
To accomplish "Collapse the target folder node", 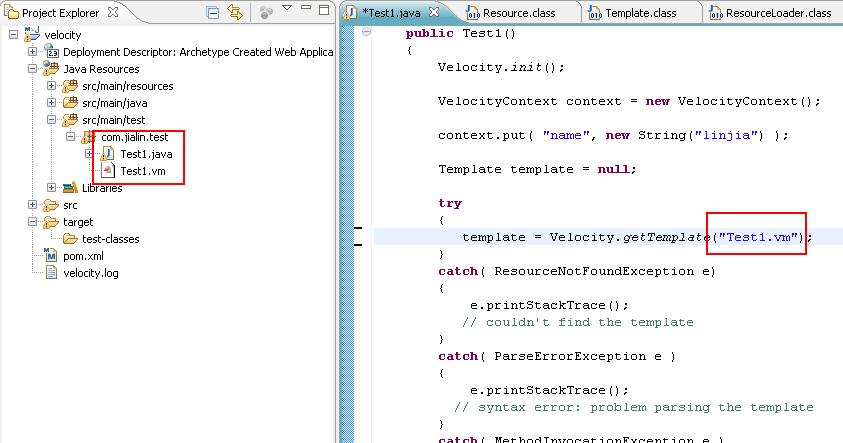I will [32, 222].
